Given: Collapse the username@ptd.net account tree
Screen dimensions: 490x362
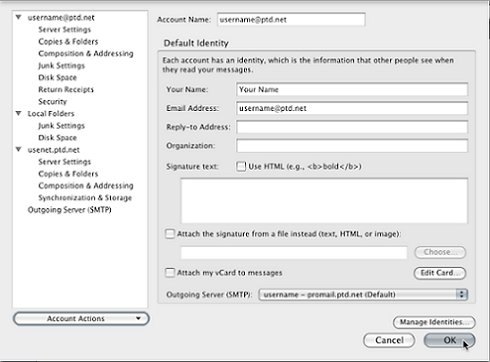Looking at the screenshot, I should (19, 17).
